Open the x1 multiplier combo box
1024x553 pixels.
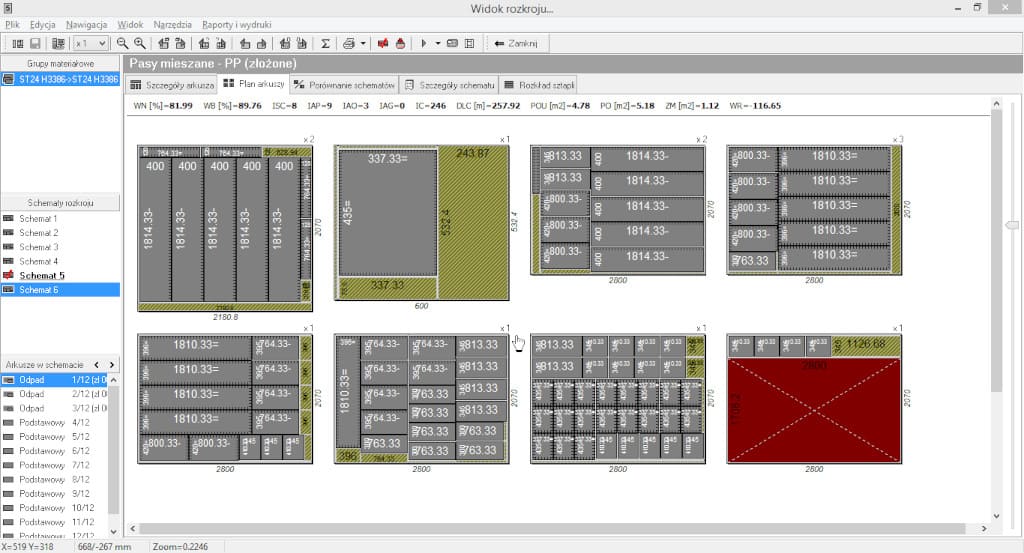pos(91,43)
